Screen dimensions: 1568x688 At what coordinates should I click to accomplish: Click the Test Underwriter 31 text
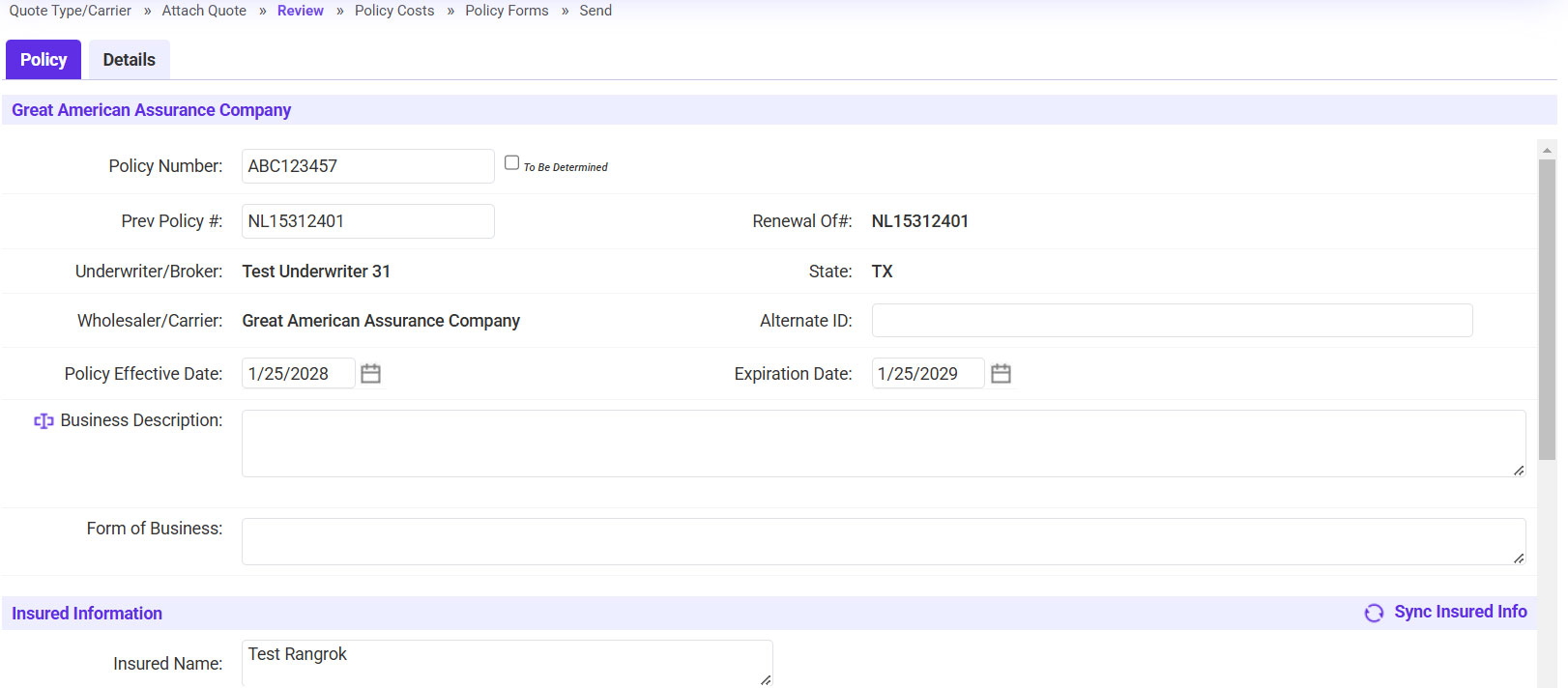coord(316,272)
